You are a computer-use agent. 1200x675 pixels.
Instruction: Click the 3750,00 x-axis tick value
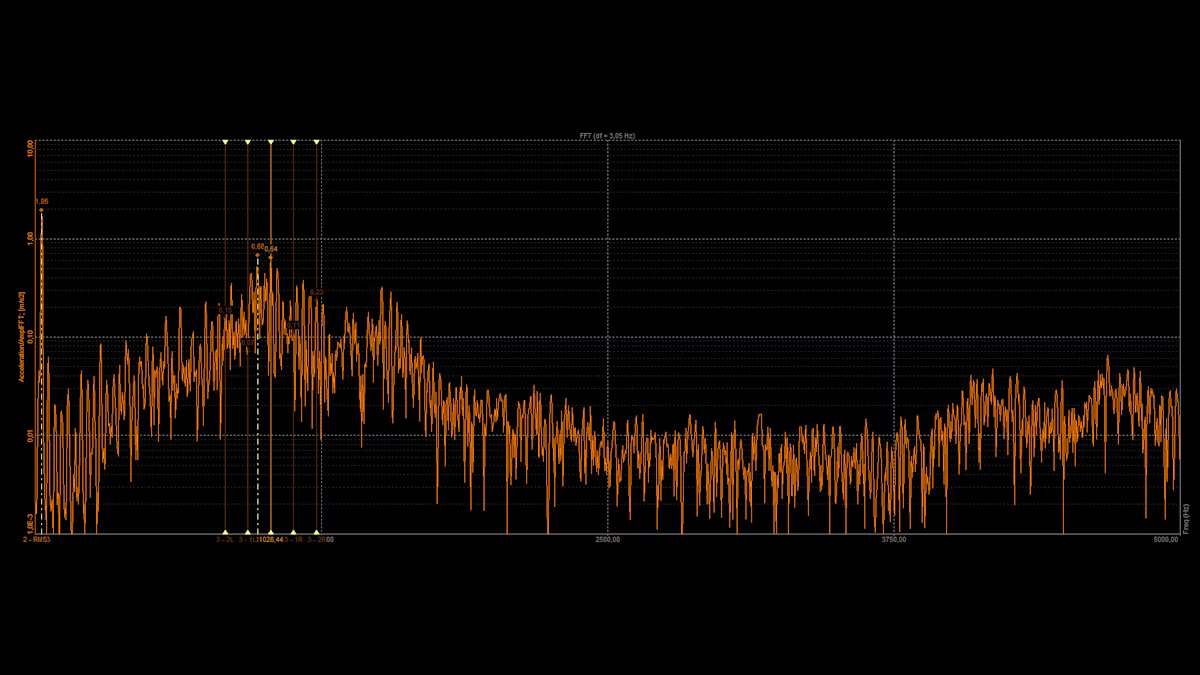click(894, 540)
